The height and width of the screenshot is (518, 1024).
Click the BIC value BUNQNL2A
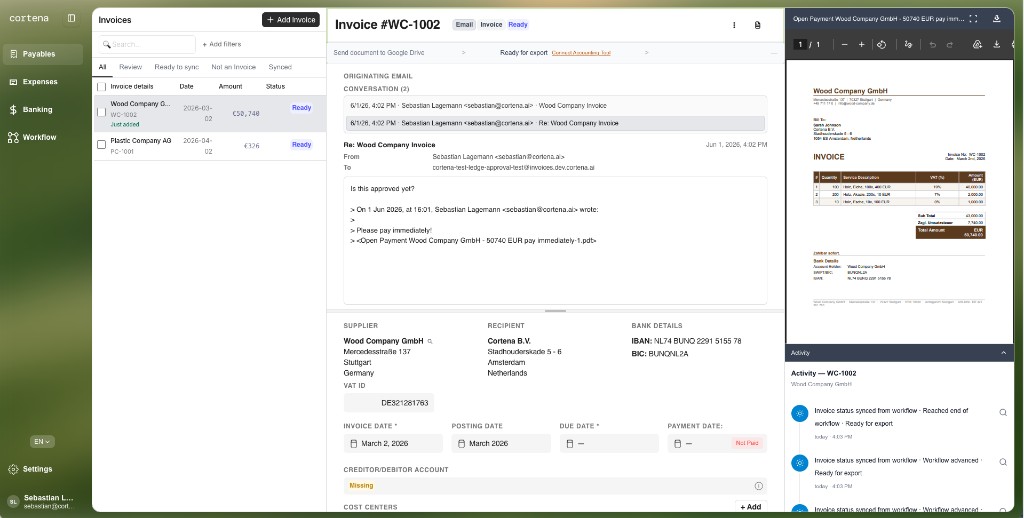(668, 353)
